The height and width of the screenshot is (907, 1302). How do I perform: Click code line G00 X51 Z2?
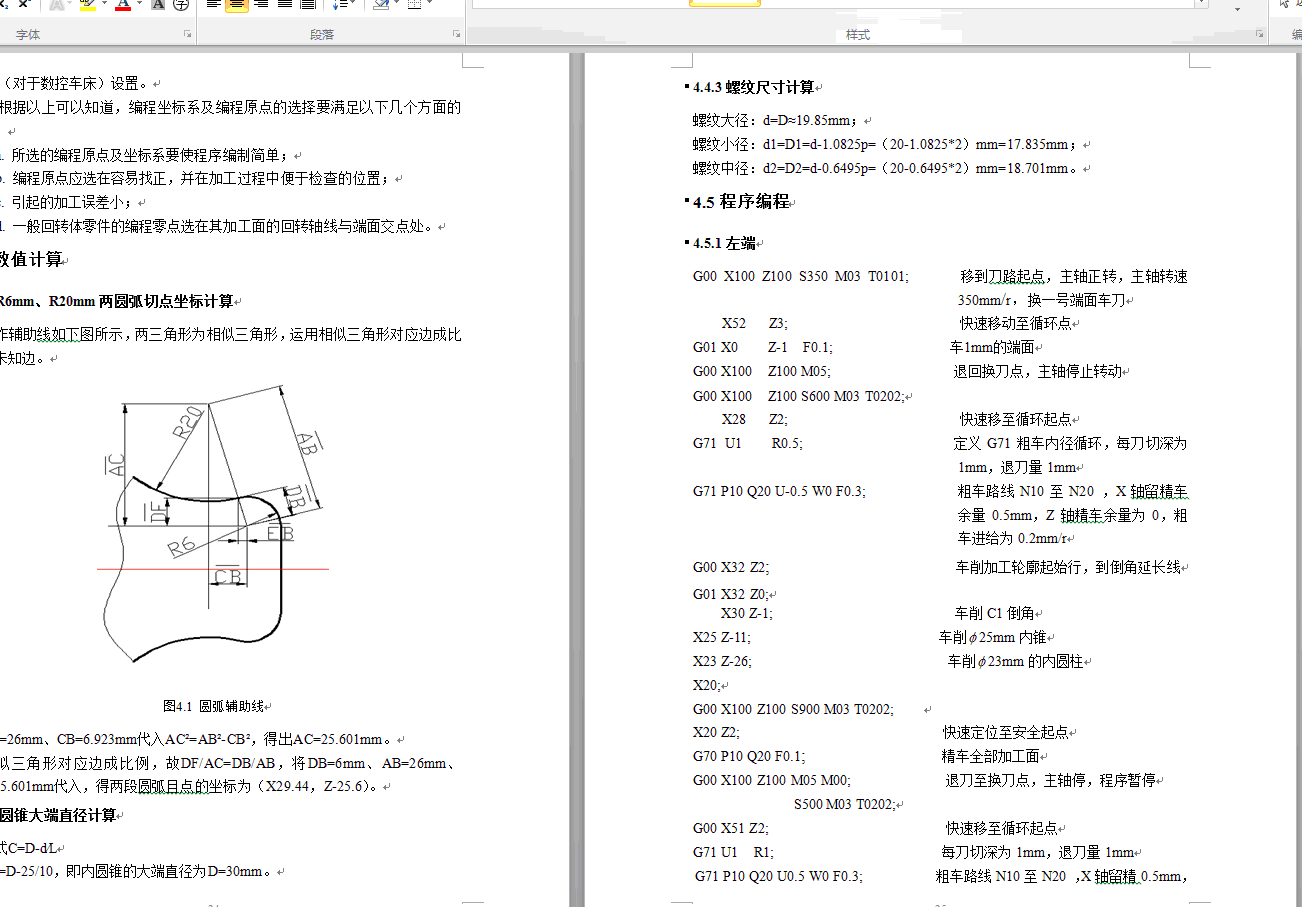coord(730,828)
